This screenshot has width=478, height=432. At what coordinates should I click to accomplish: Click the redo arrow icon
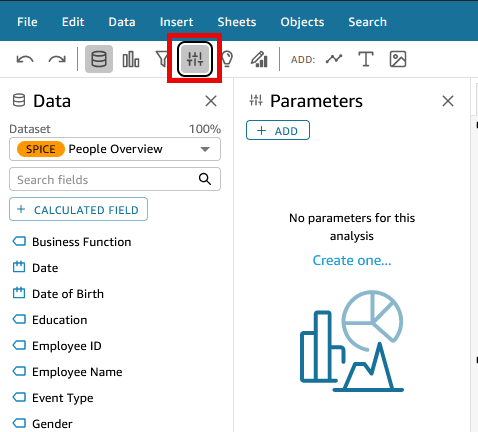tap(57, 60)
